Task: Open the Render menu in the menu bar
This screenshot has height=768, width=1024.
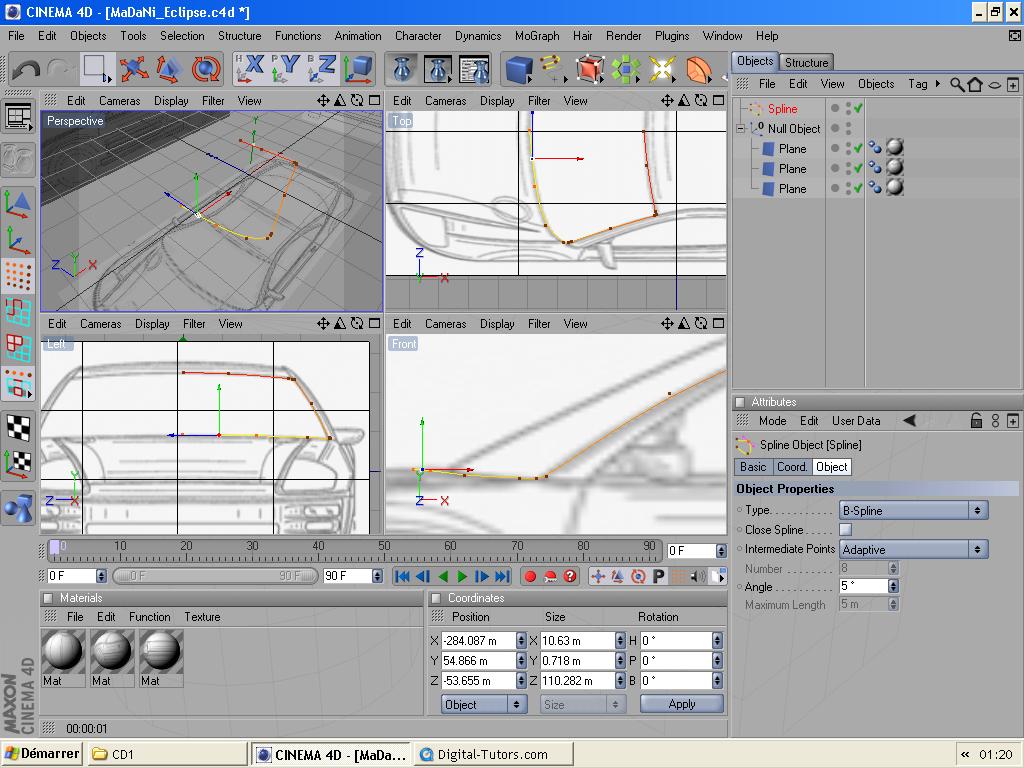Action: click(623, 36)
